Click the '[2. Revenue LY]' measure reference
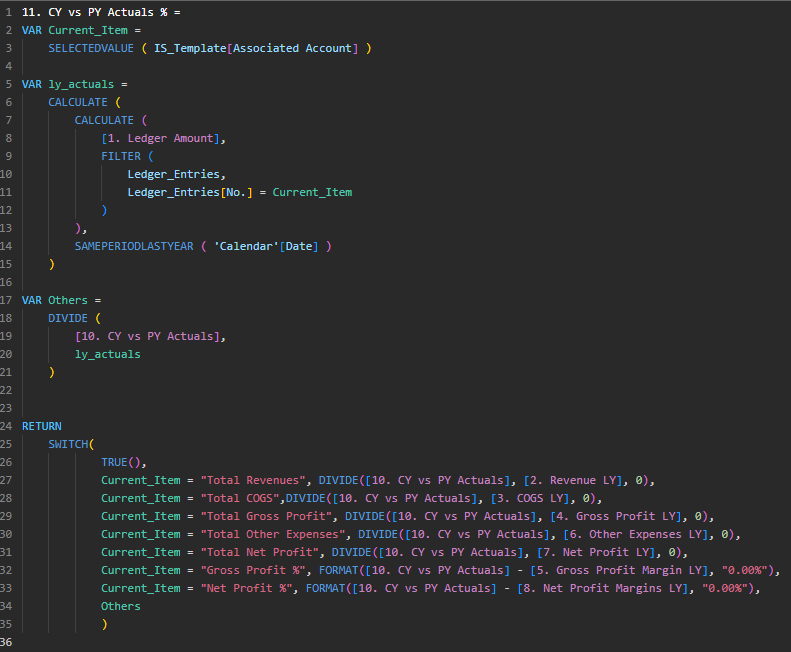Viewport: 791px width, 652px height. point(574,480)
